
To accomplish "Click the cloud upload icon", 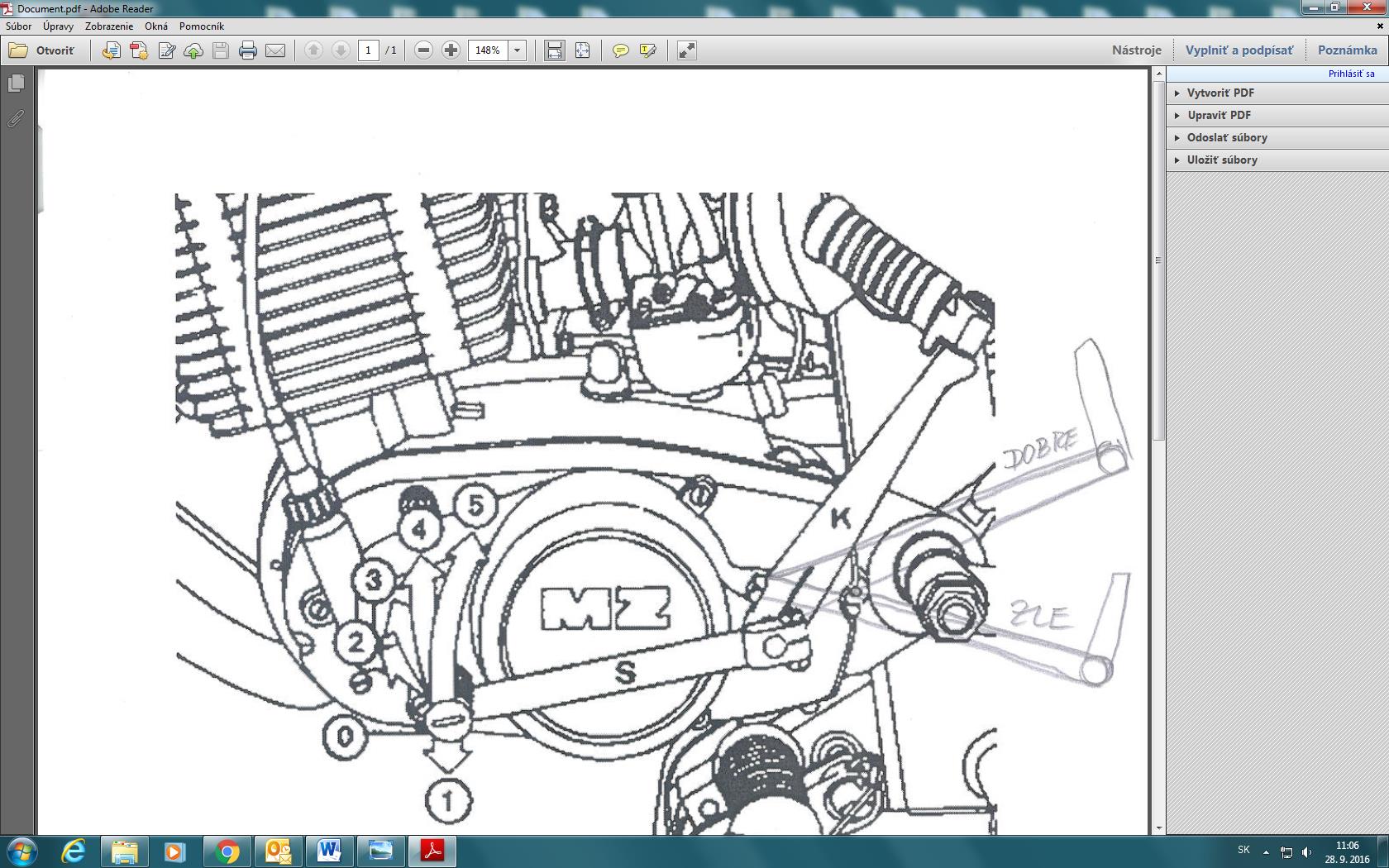I will pos(193,50).
